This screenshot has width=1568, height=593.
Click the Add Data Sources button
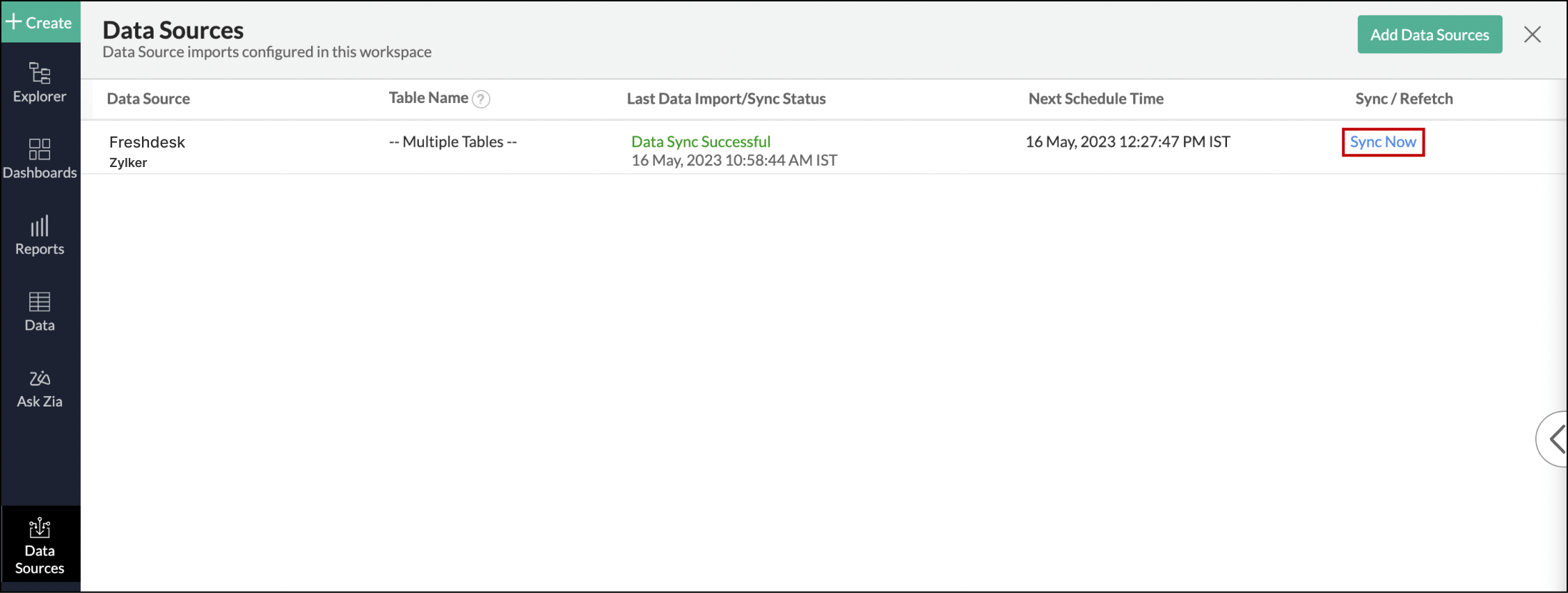pyautogui.click(x=1429, y=35)
